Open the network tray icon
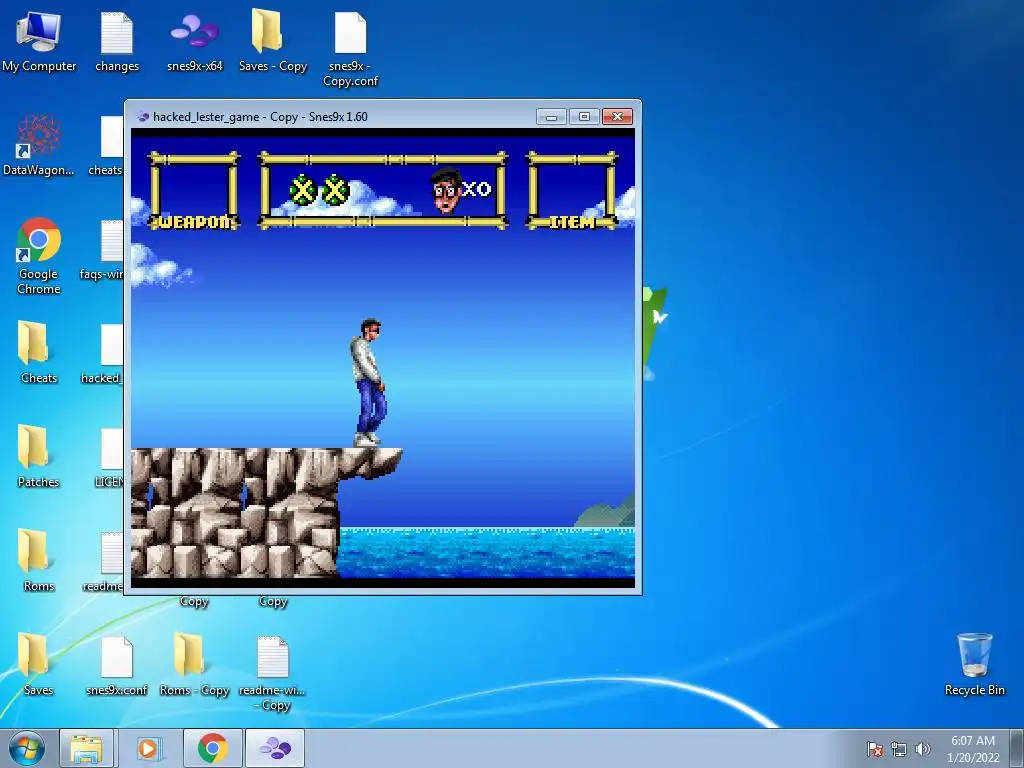1024x768 pixels. coord(899,749)
